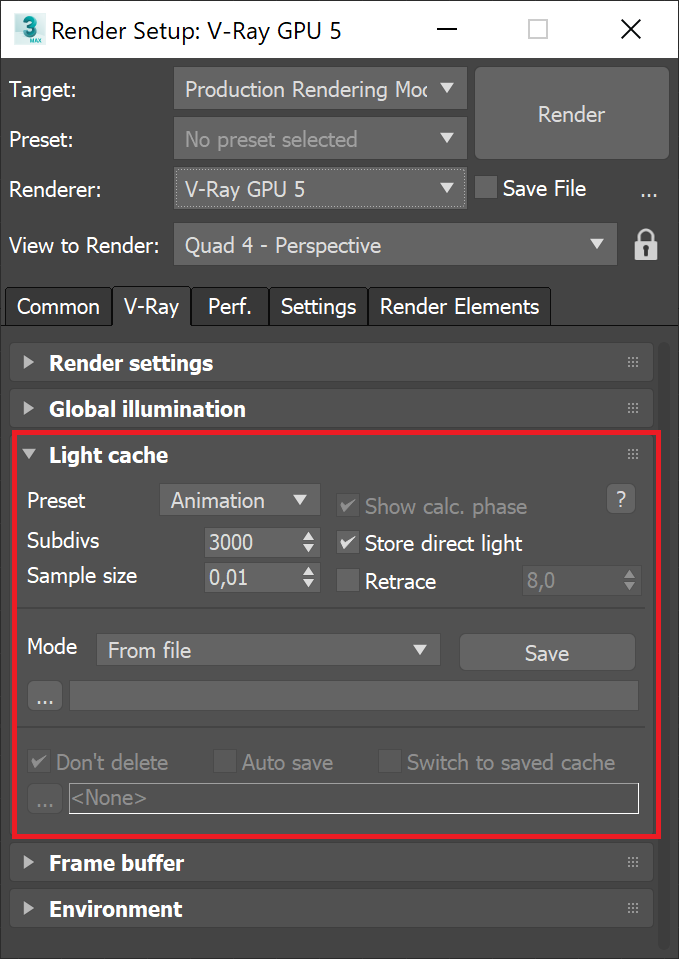
Task: Browse for a light cache file to load
Action: click(x=43, y=695)
